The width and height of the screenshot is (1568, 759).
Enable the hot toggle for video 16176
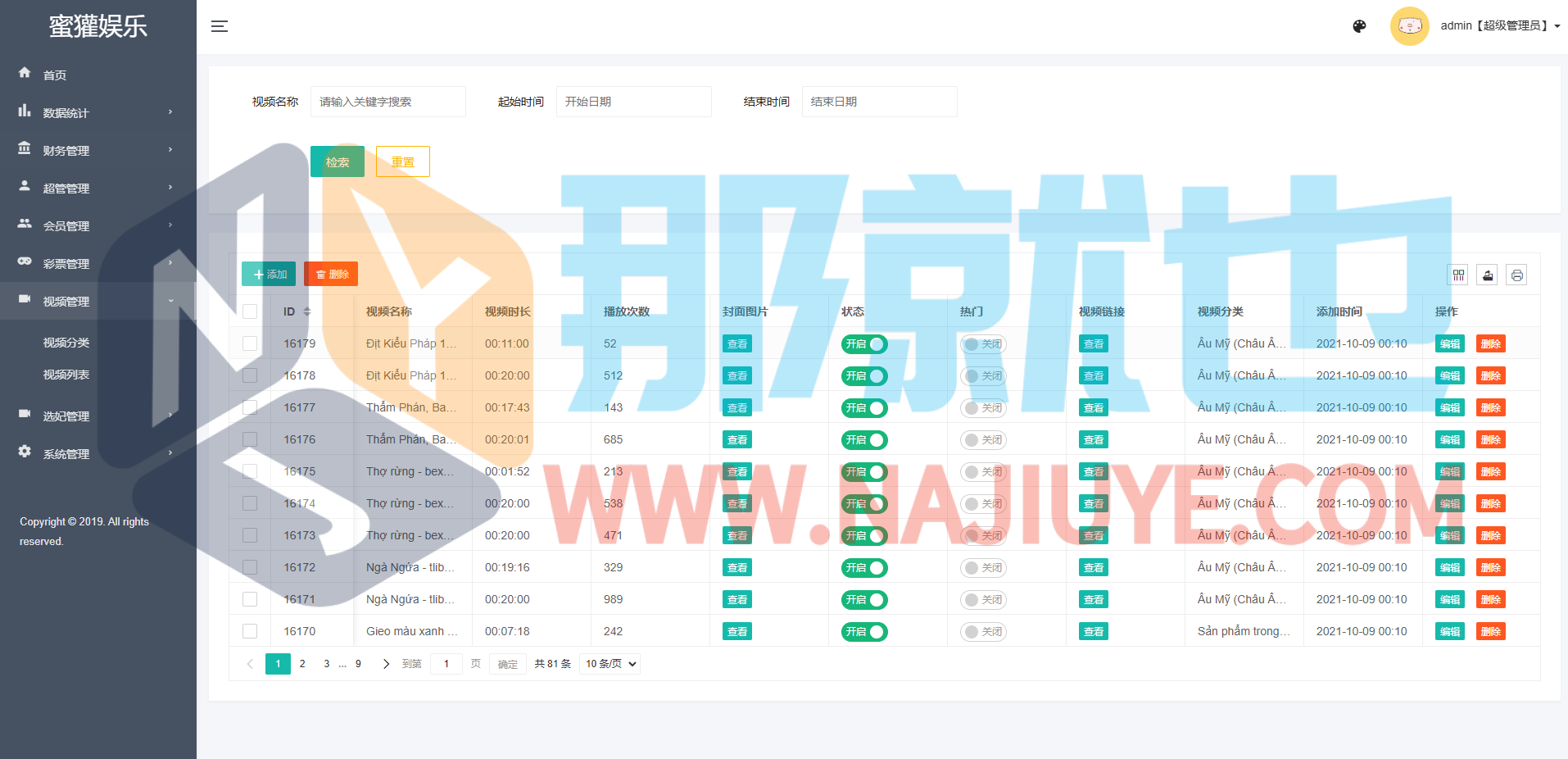coord(982,440)
